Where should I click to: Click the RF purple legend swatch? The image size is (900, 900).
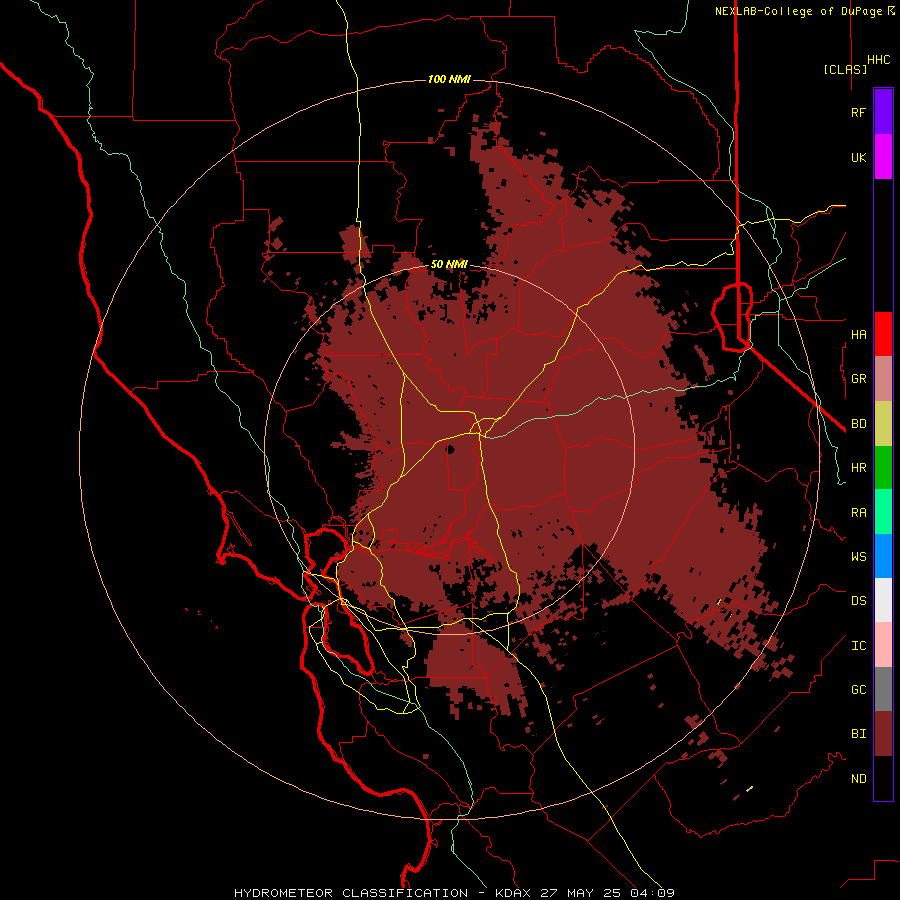click(x=883, y=112)
